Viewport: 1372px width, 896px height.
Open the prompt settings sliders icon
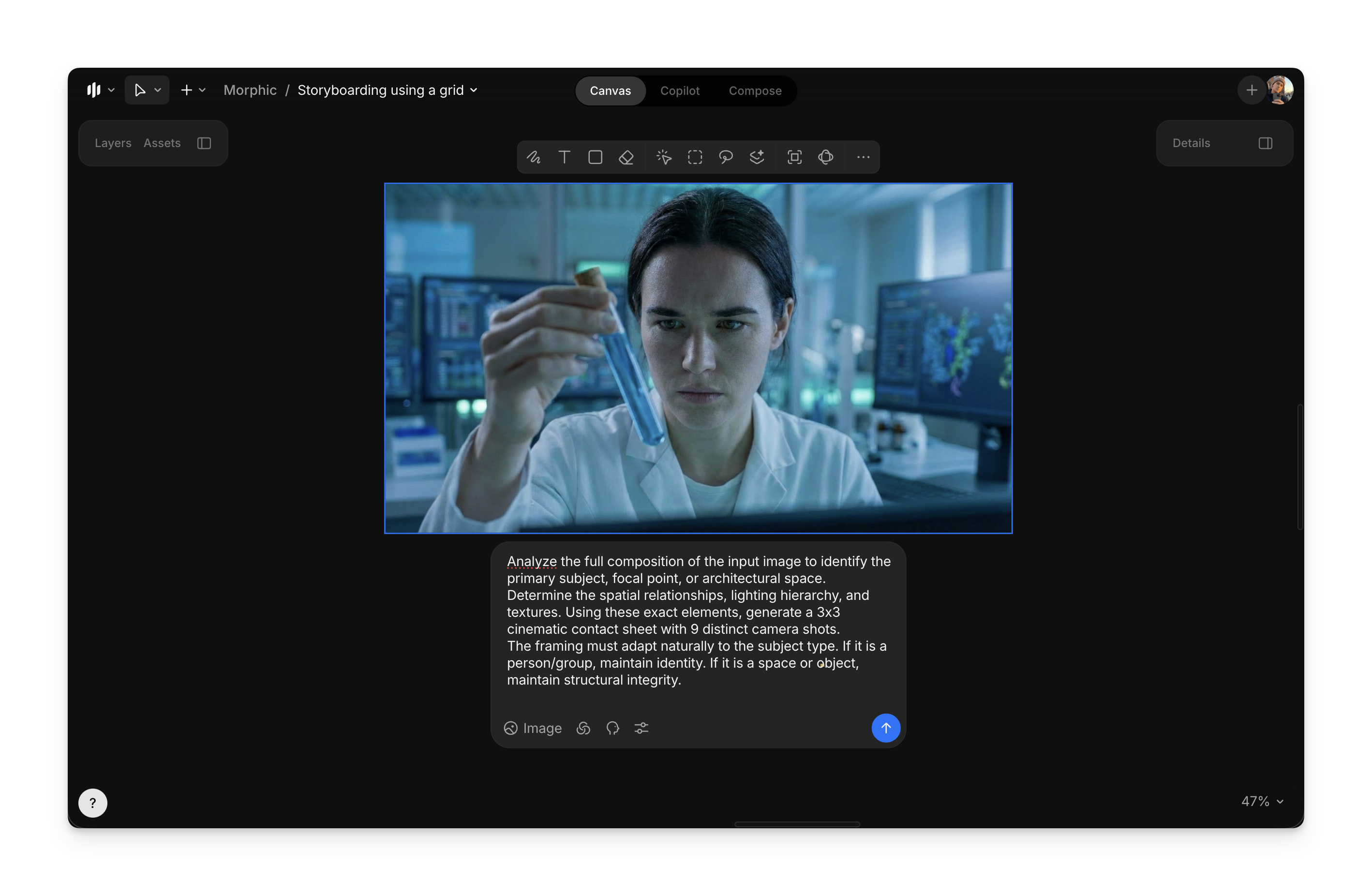pyautogui.click(x=641, y=728)
